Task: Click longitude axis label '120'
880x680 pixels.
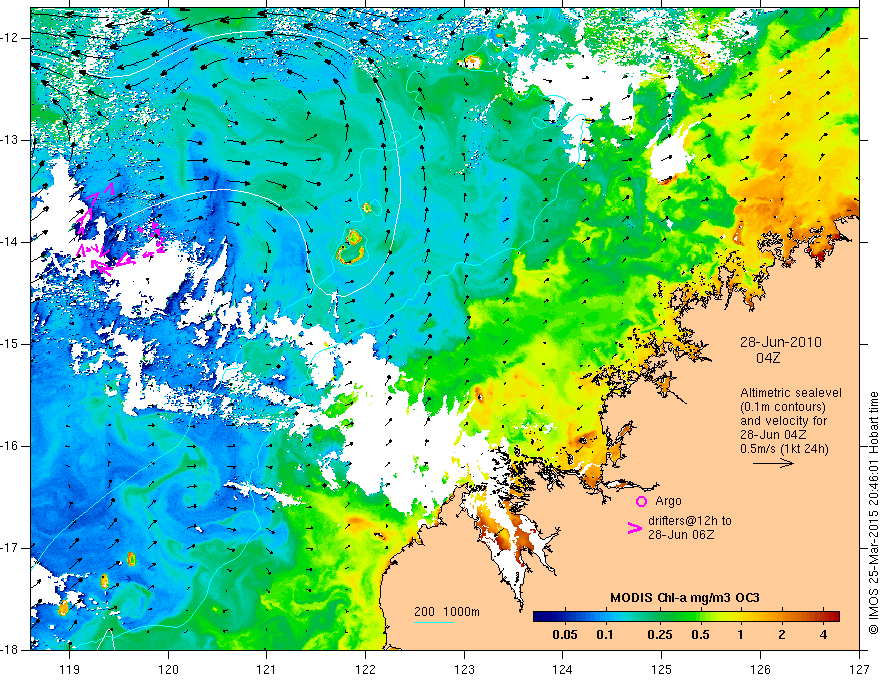Action: point(168,669)
